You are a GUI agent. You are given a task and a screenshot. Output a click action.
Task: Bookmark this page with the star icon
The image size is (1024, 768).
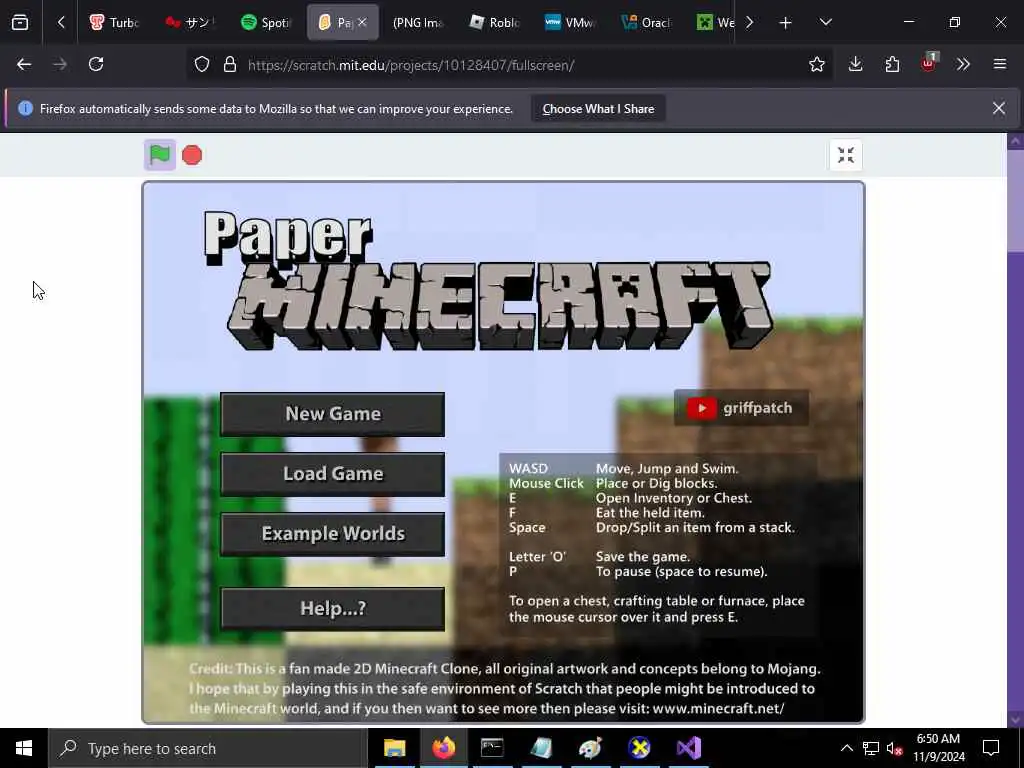click(816, 64)
